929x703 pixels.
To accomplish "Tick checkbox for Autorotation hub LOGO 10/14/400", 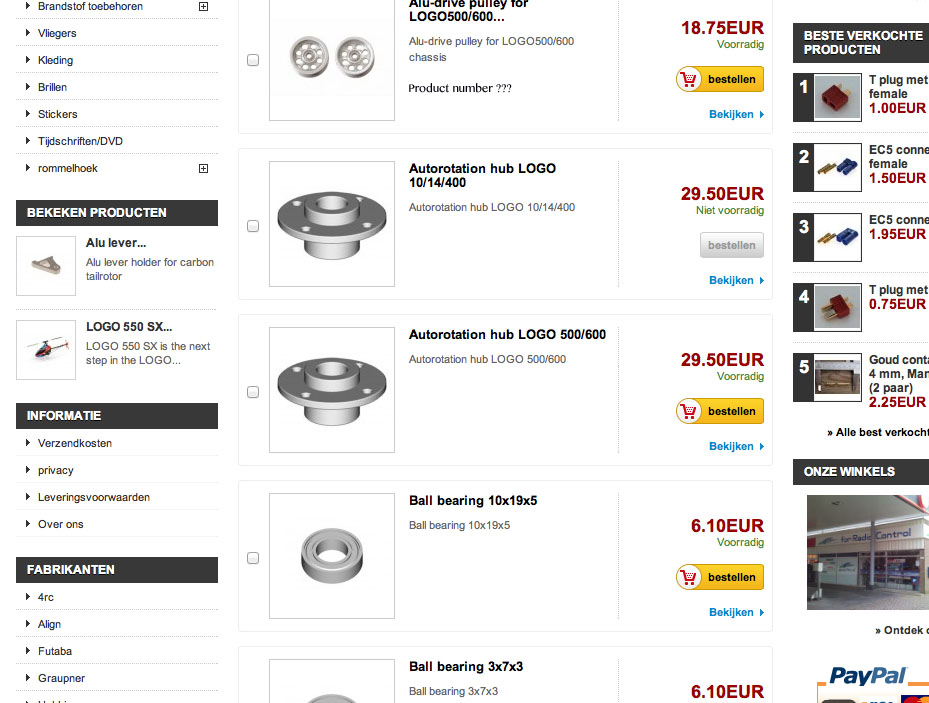I will [253, 225].
